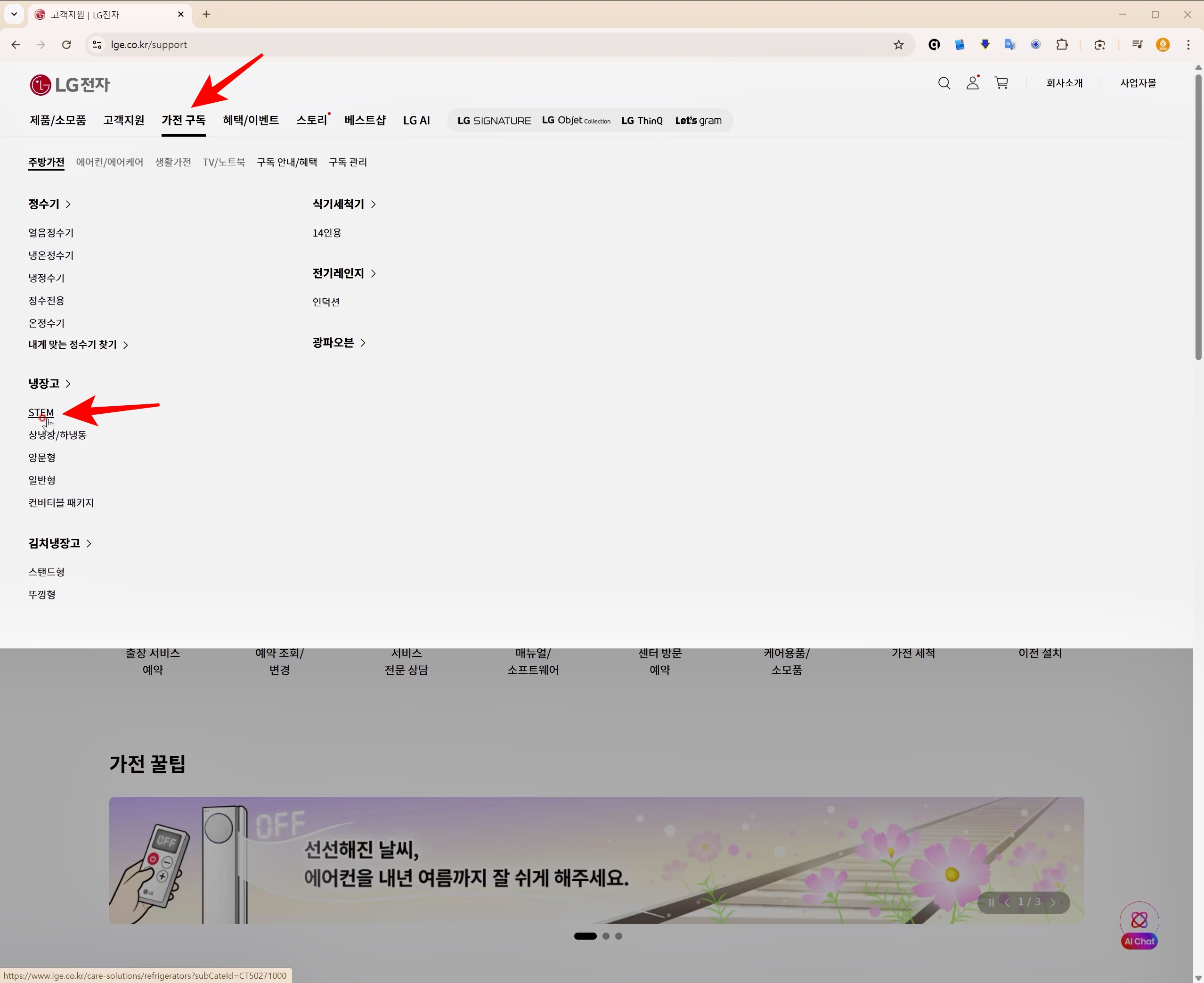Click the LG search magnifier icon

[x=944, y=83]
